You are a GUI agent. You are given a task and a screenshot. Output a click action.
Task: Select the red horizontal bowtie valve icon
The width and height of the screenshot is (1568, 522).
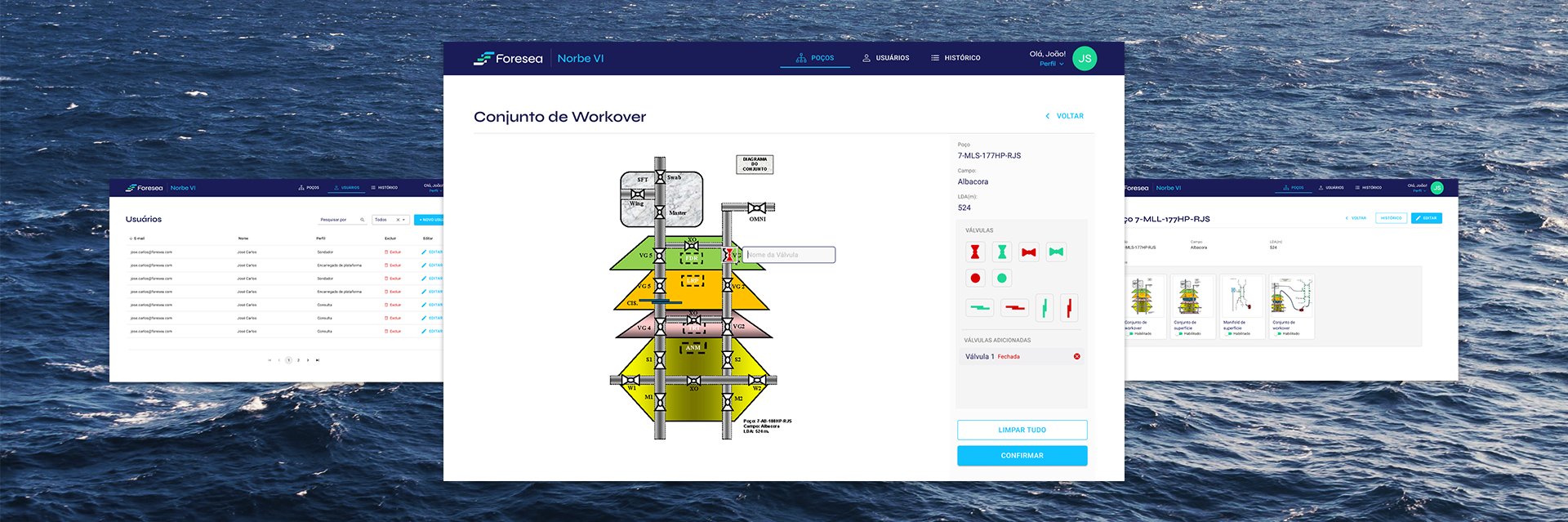1029,252
